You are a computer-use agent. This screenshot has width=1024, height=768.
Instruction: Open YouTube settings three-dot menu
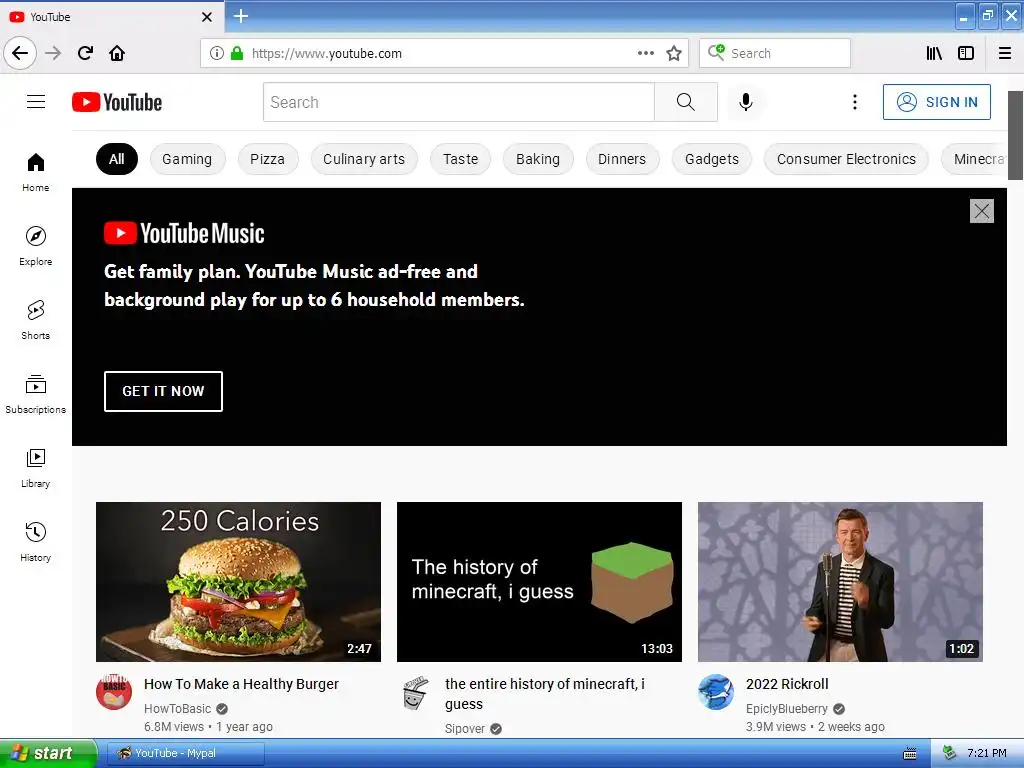coord(854,102)
